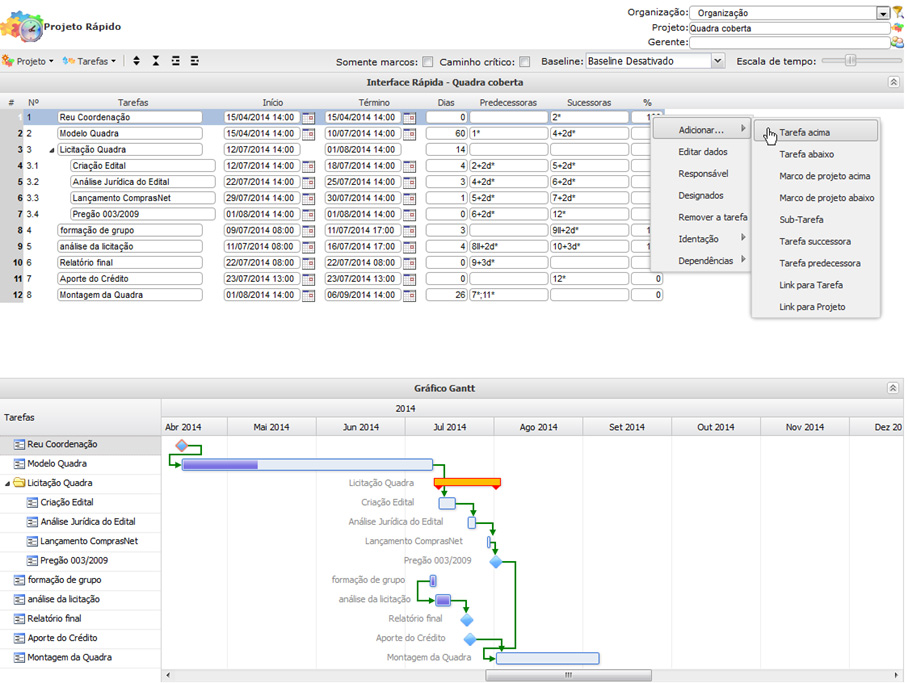Click Montagem da Quadra bar in Gantt
The height and width of the screenshot is (683, 908).
pyautogui.click(x=548, y=658)
